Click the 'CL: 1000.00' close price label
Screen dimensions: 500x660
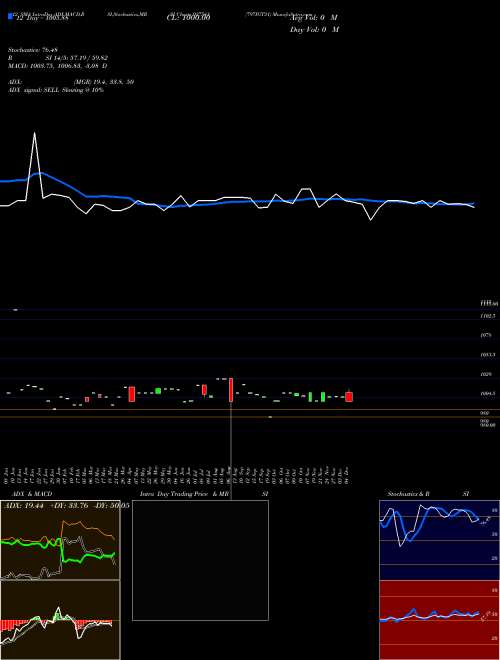(x=188, y=17)
